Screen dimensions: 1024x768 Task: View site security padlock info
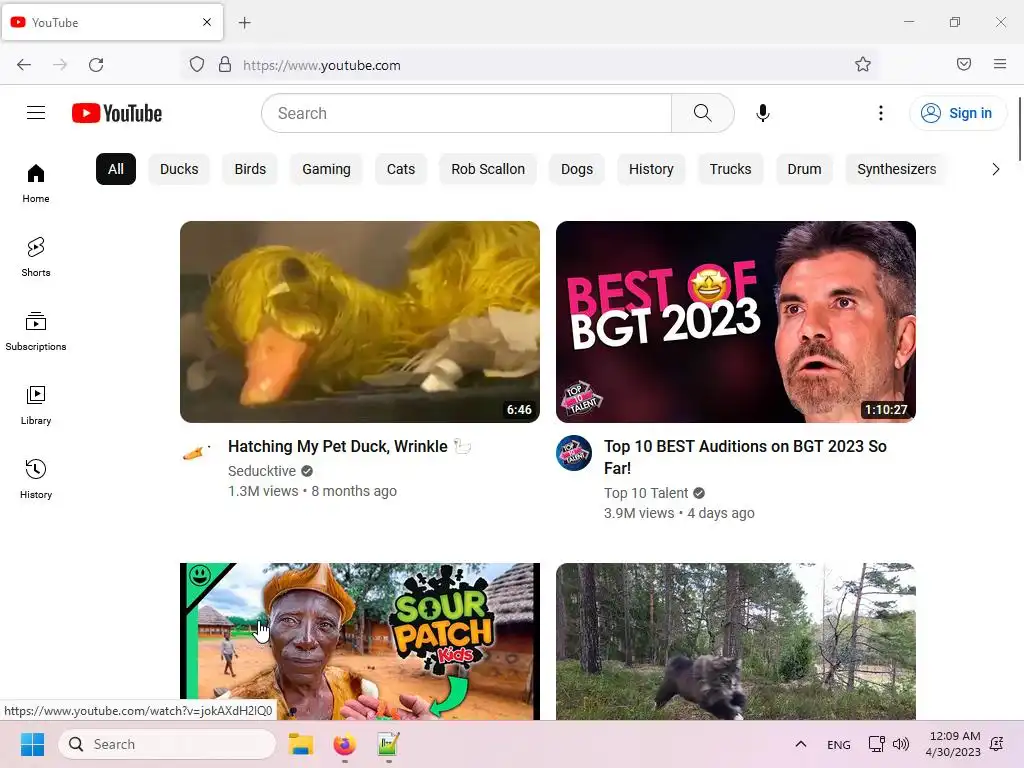225,65
